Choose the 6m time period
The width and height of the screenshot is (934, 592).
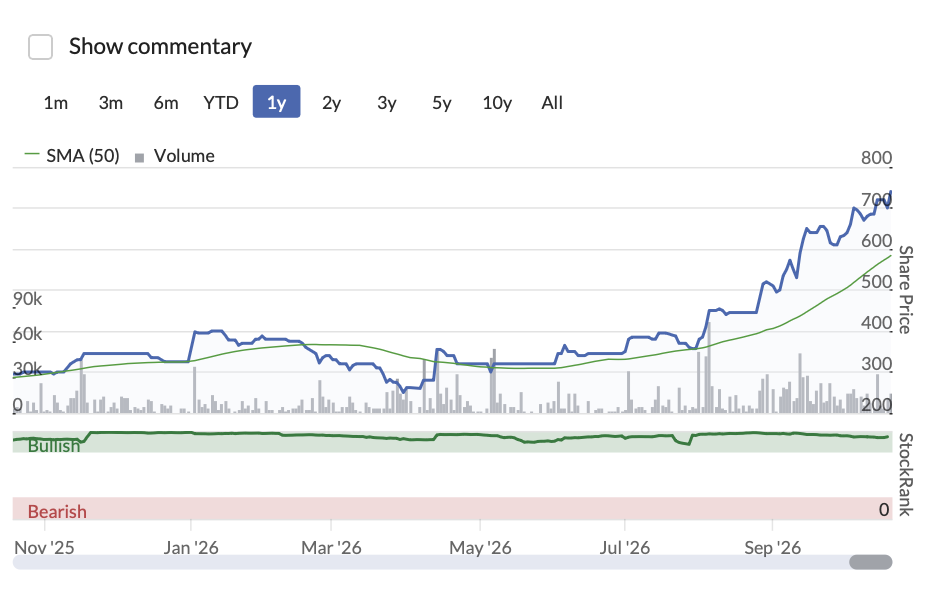(166, 102)
